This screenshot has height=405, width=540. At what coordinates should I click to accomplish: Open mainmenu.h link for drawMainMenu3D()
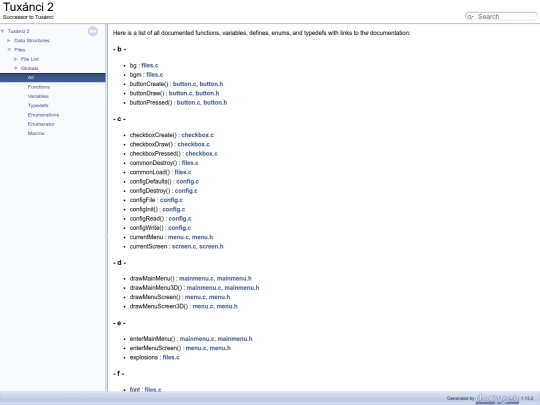pos(242,288)
